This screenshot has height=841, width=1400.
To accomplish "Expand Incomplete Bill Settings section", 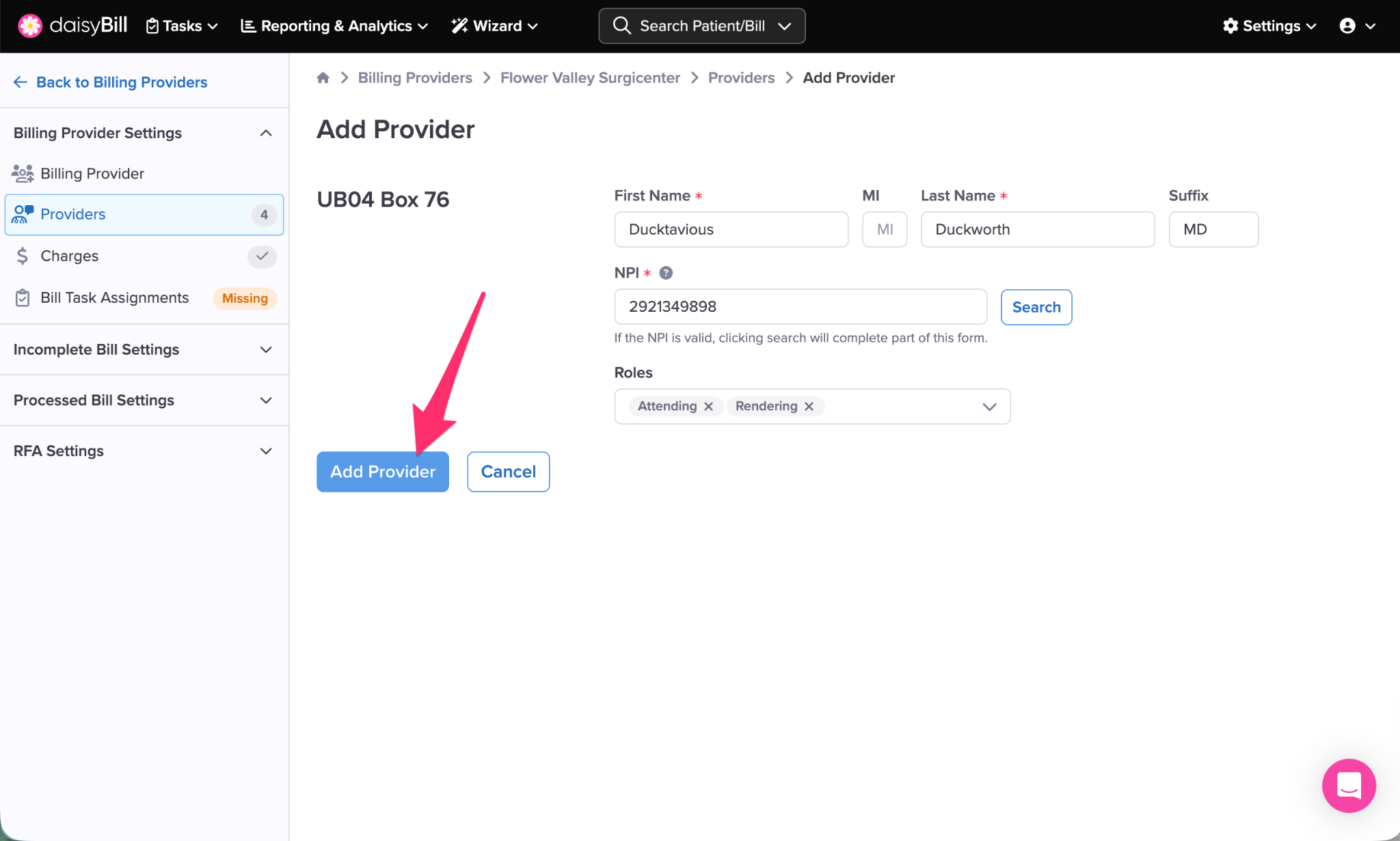I will click(266, 349).
